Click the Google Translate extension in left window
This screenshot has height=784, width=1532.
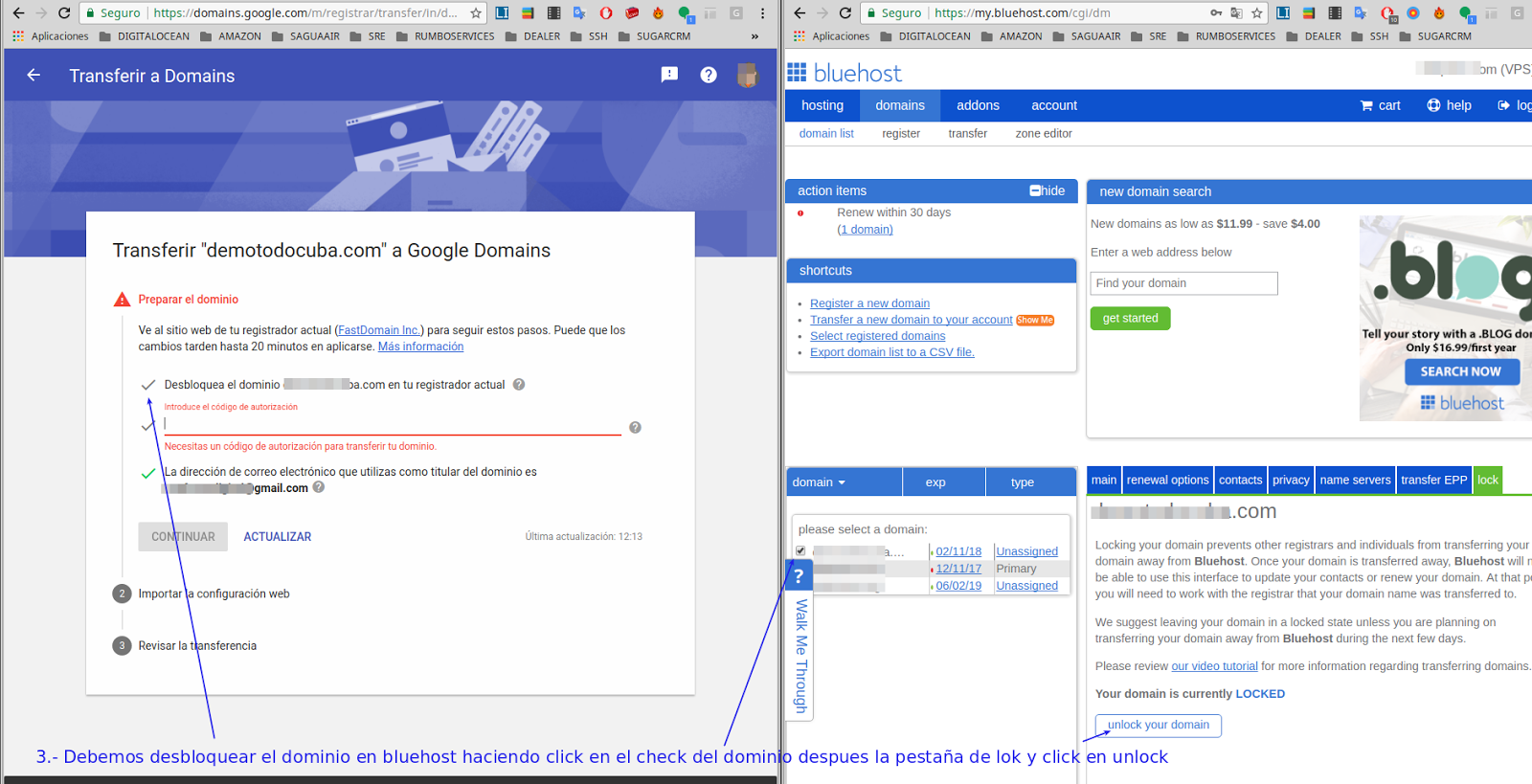(579, 13)
